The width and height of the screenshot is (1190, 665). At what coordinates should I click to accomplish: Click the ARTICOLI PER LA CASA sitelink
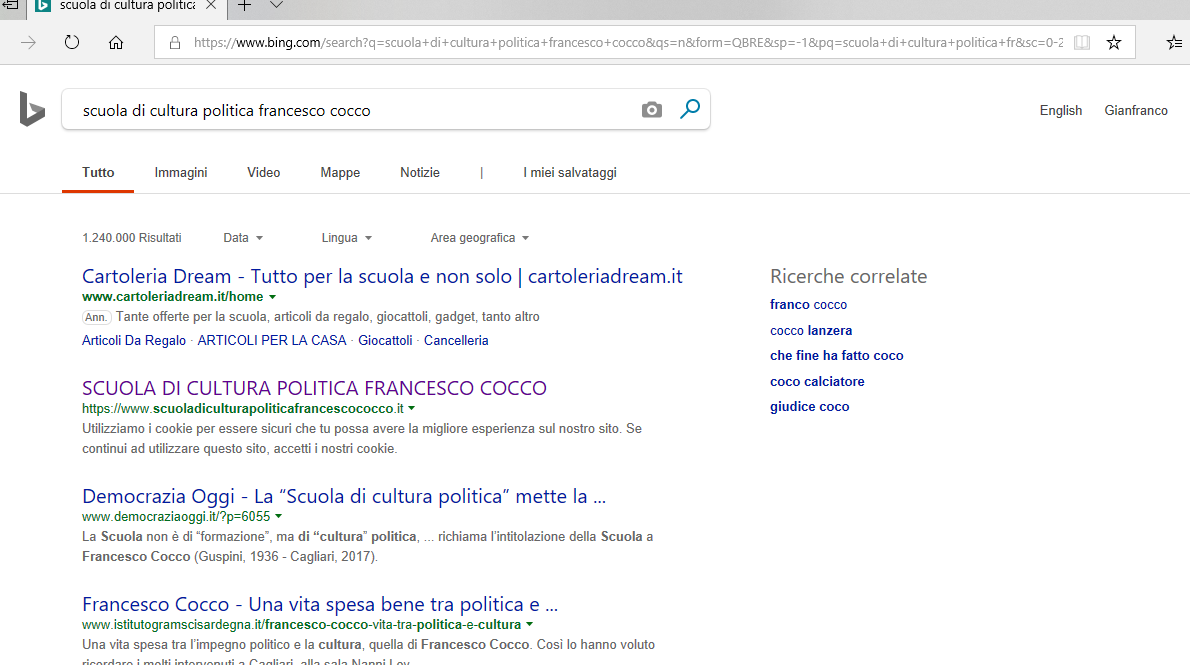(x=272, y=340)
